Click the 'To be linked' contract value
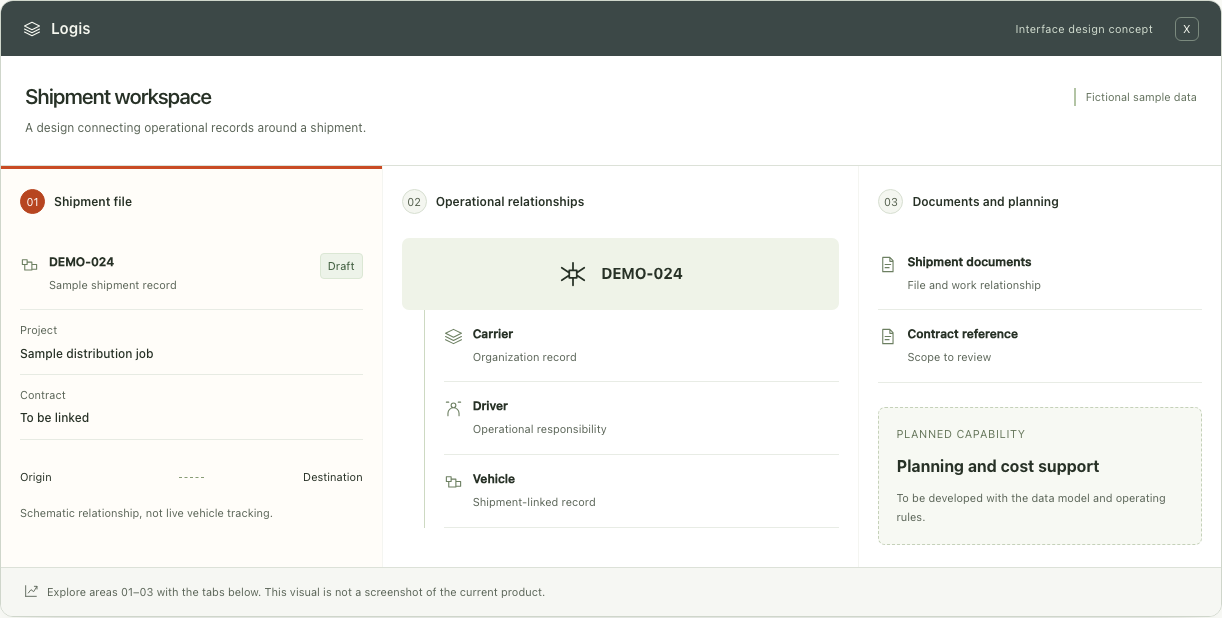 click(x=55, y=418)
